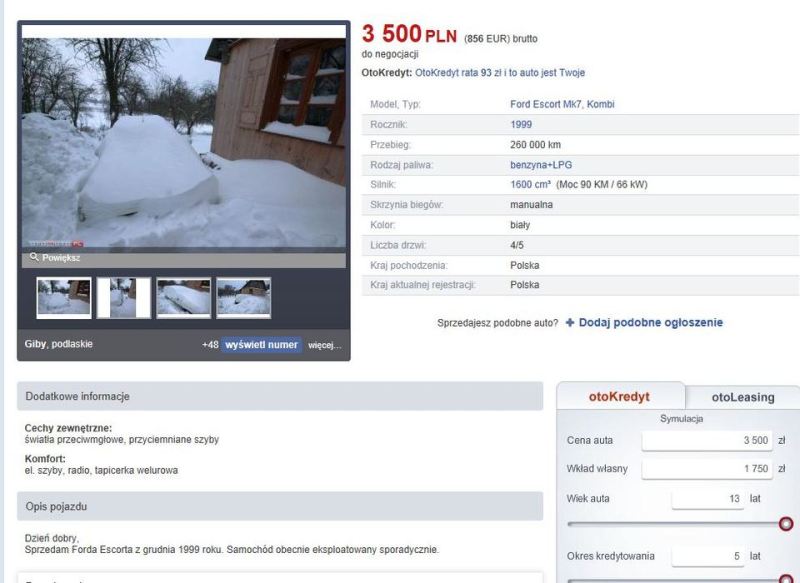Open the first photo thumbnail
The width and height of the screenshot is (800, 583).
tap(63, 297)
